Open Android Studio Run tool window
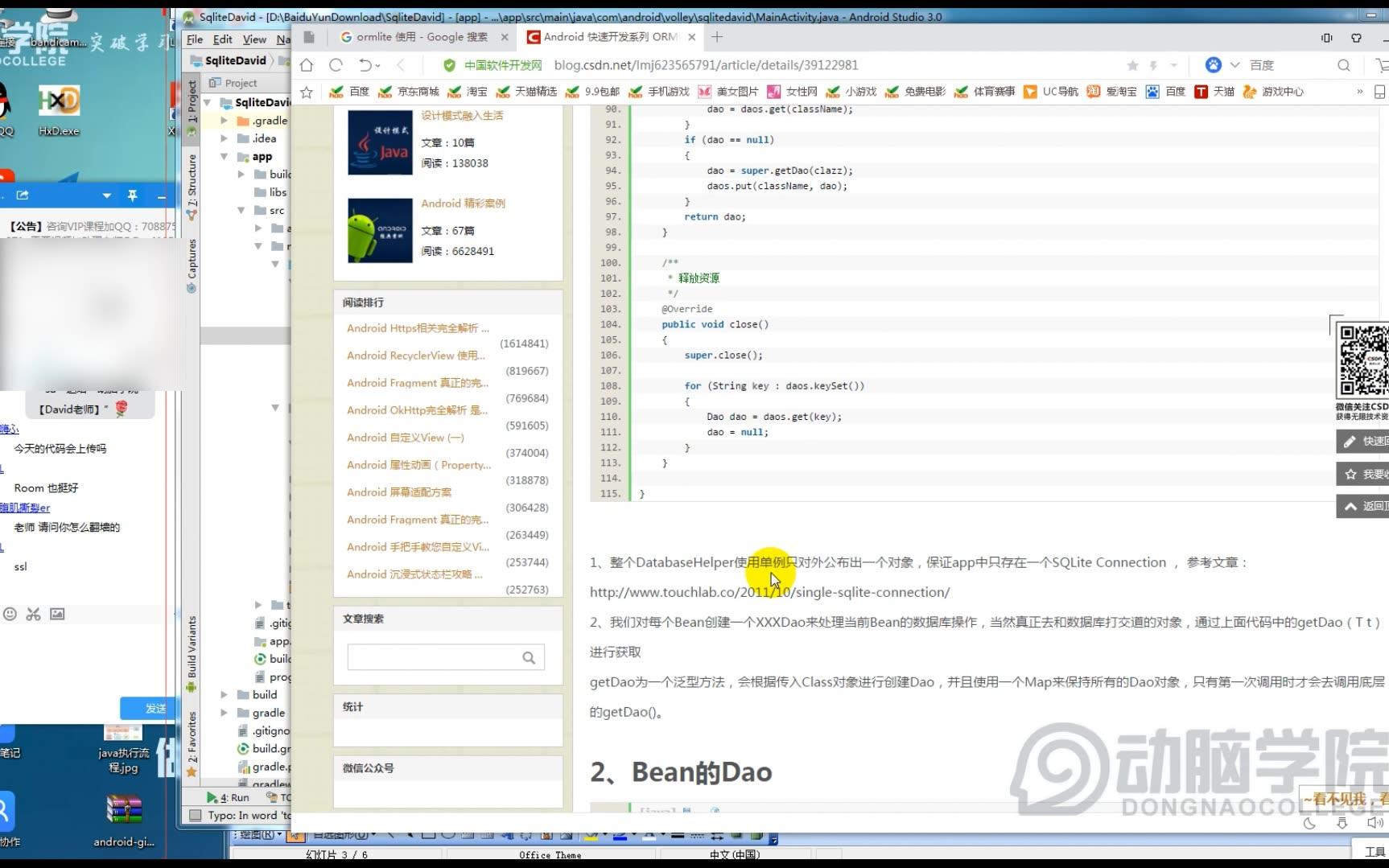 tap(229, 798)
